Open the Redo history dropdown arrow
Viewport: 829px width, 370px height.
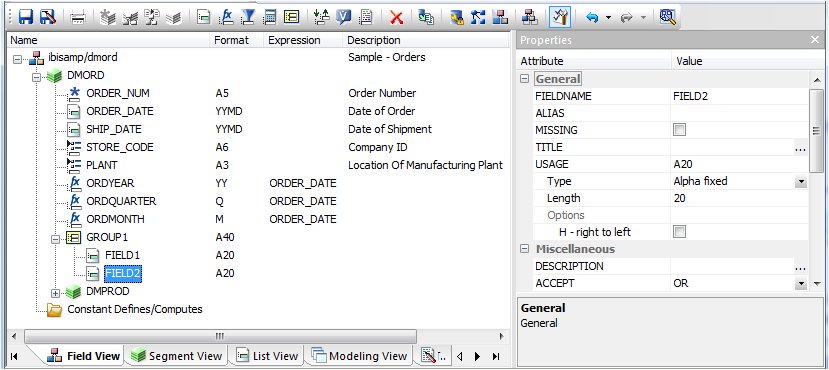point(643,18)
